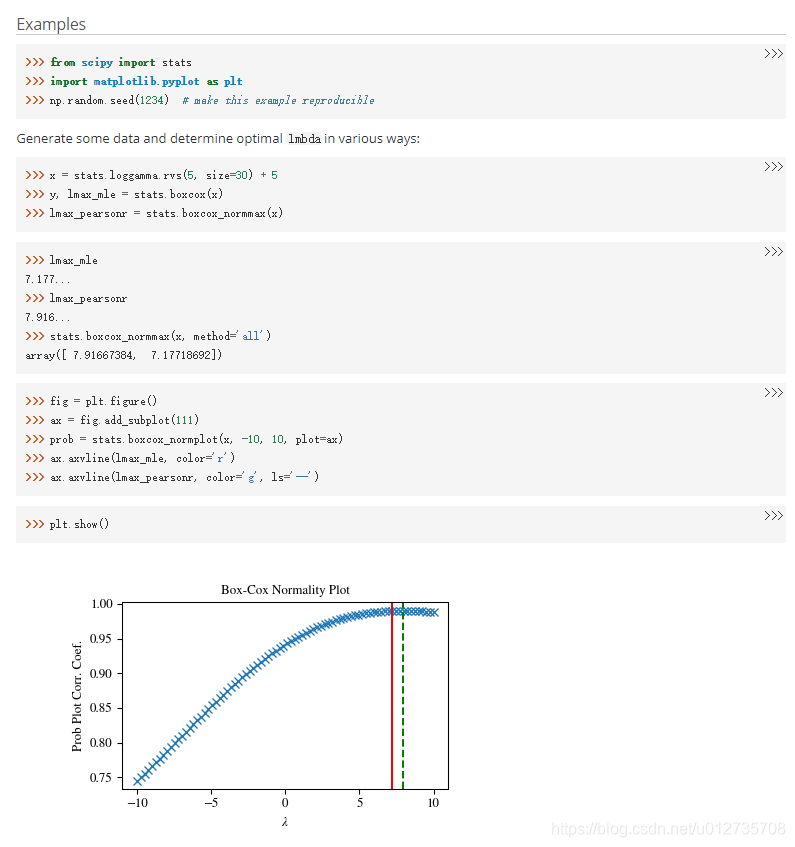The width and height of the screenshot is (795, 847).
Task: Toggle the >>> button beside plt.figure() block
Action: 772,393
